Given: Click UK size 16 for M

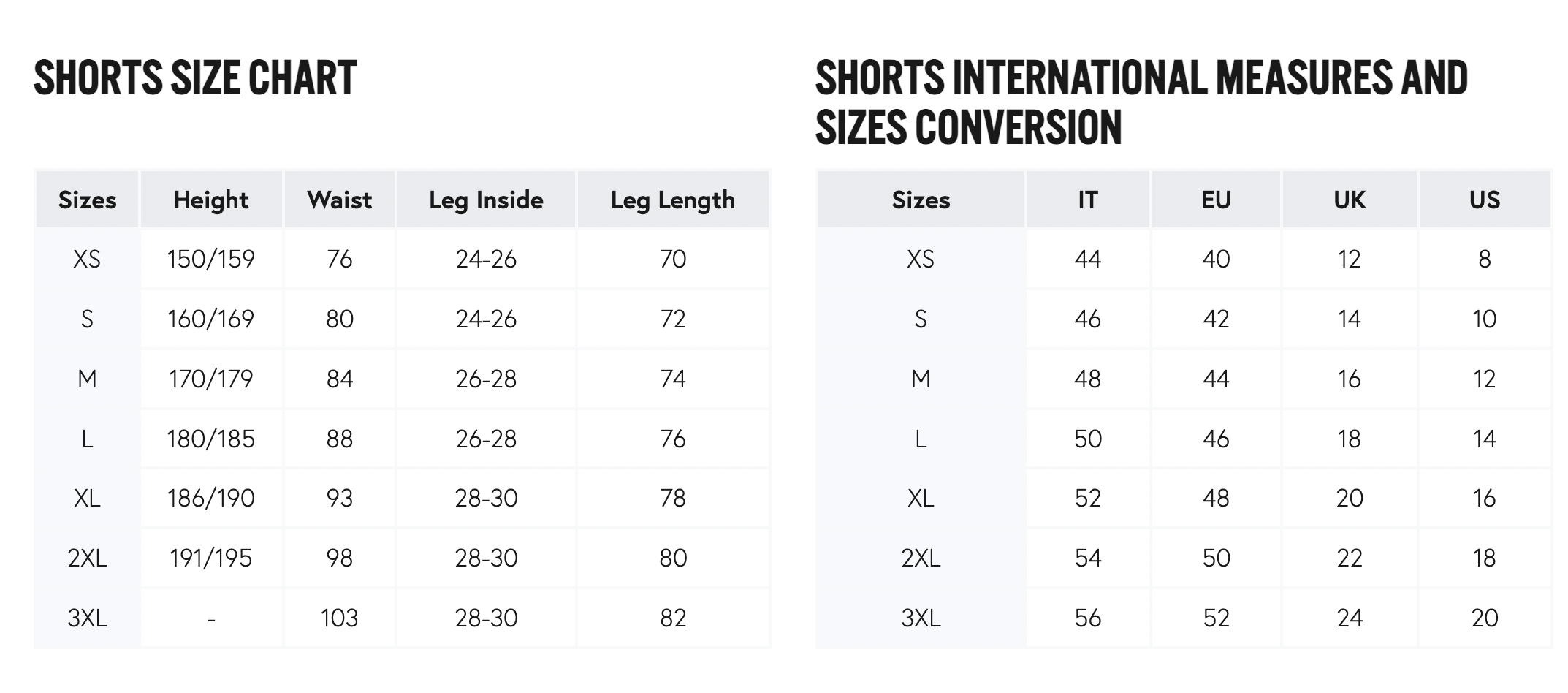Looking at the screenshot, I should (1350, 379).
